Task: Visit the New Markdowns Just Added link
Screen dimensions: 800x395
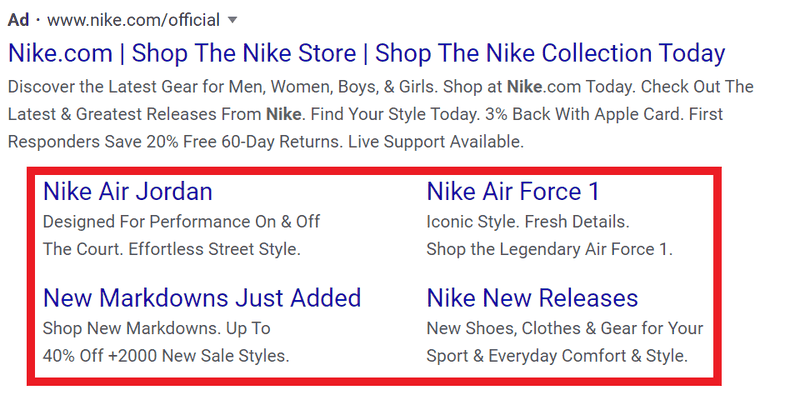Action: 202,298
